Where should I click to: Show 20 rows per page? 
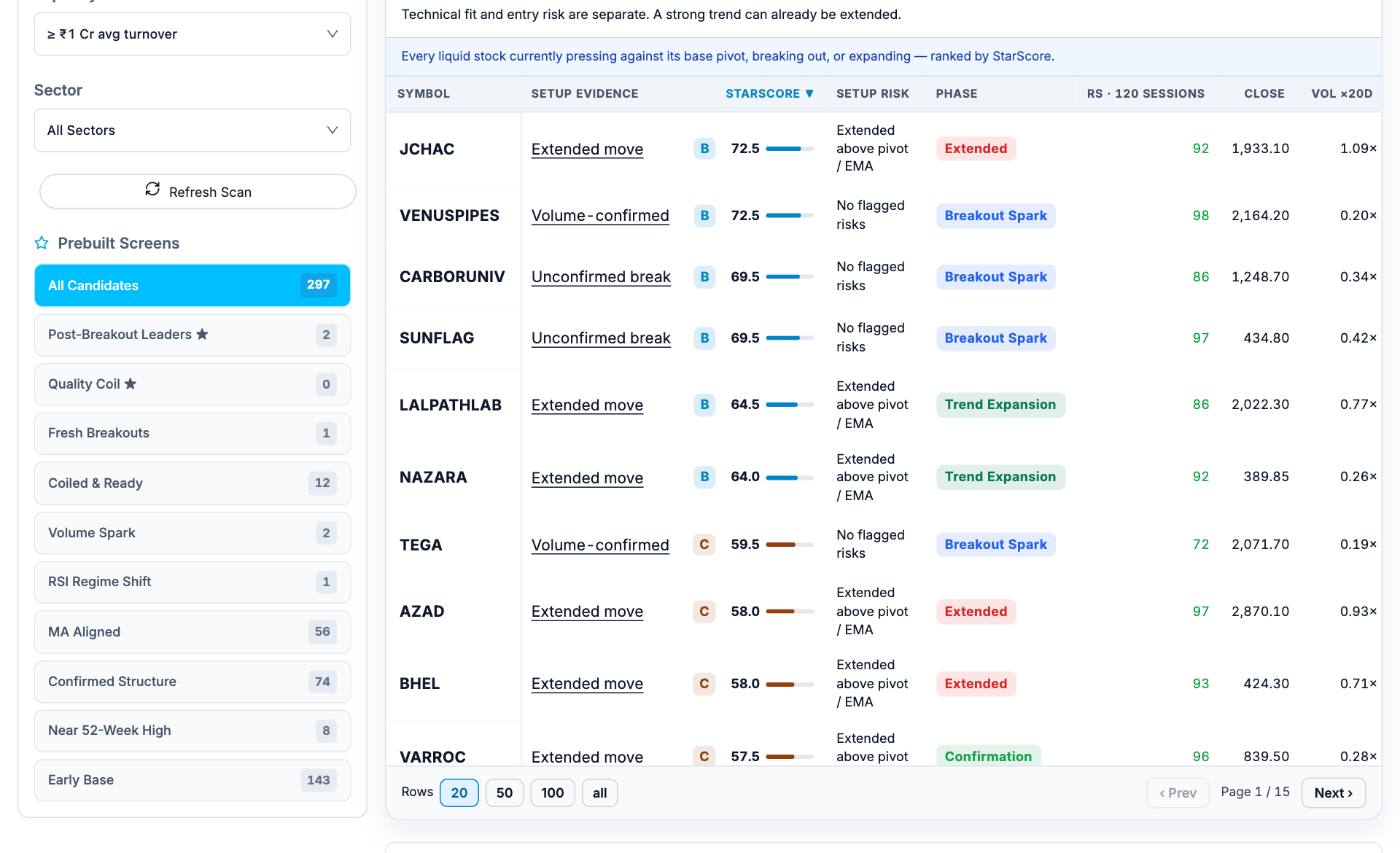point(459,792)
